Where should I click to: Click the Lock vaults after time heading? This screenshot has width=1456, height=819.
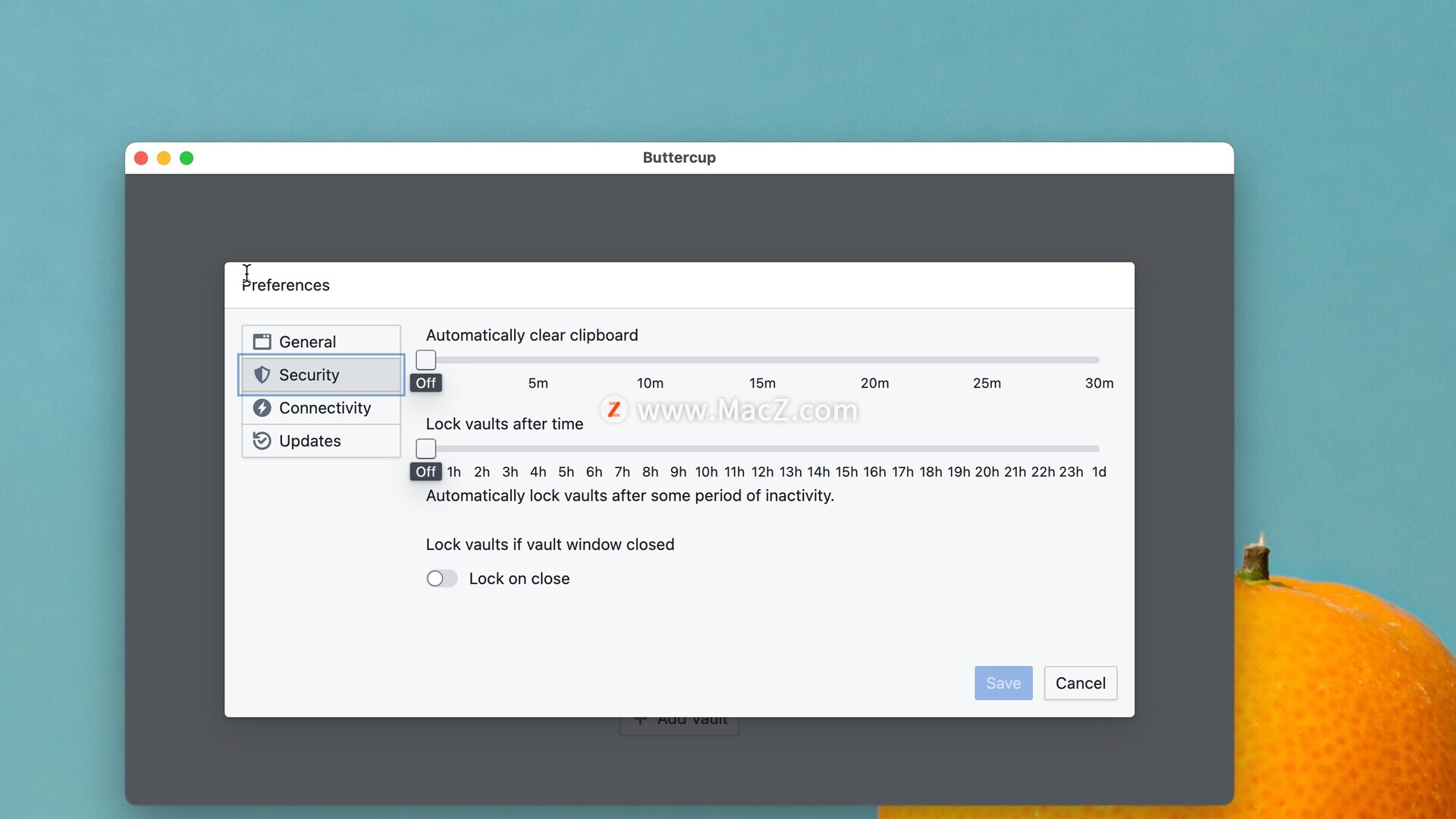(x=504, y=424)
